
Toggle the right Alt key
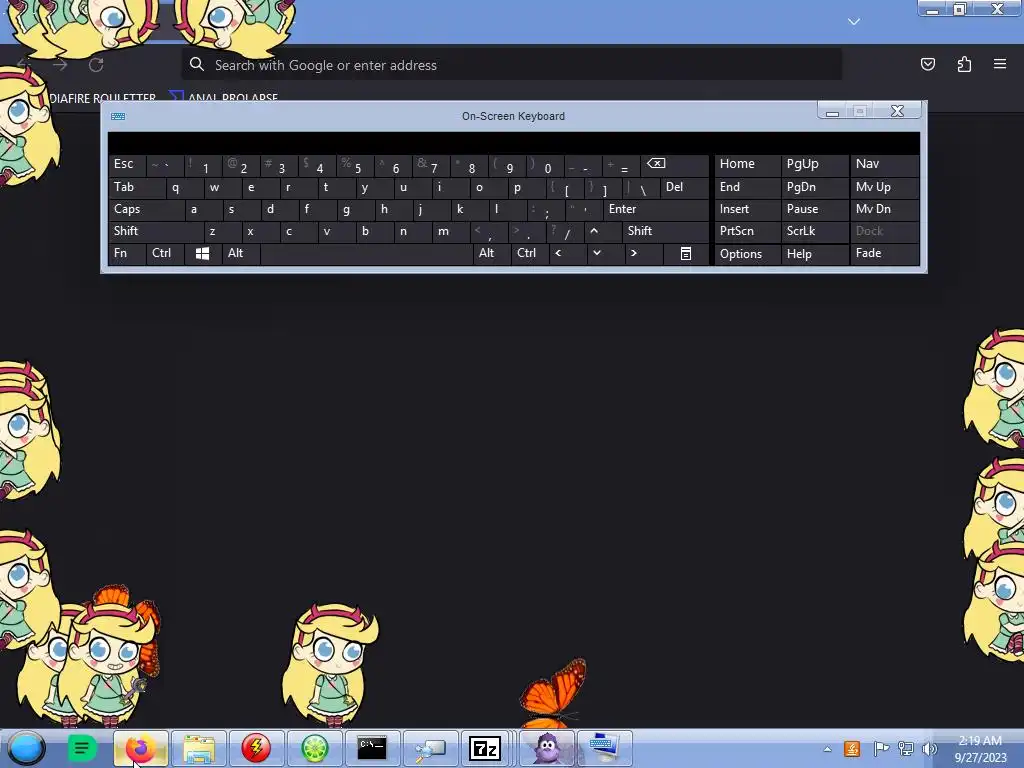click(x=492, y=253)
